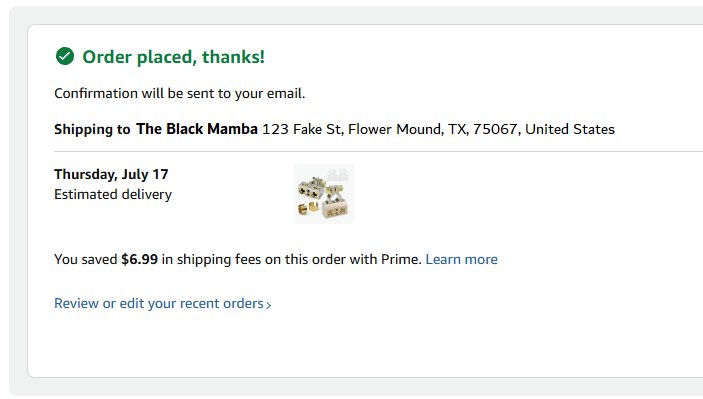Click the 123 Fake St address text
The width and height of the screenshot is (703, 399).
tap(302, 129)
